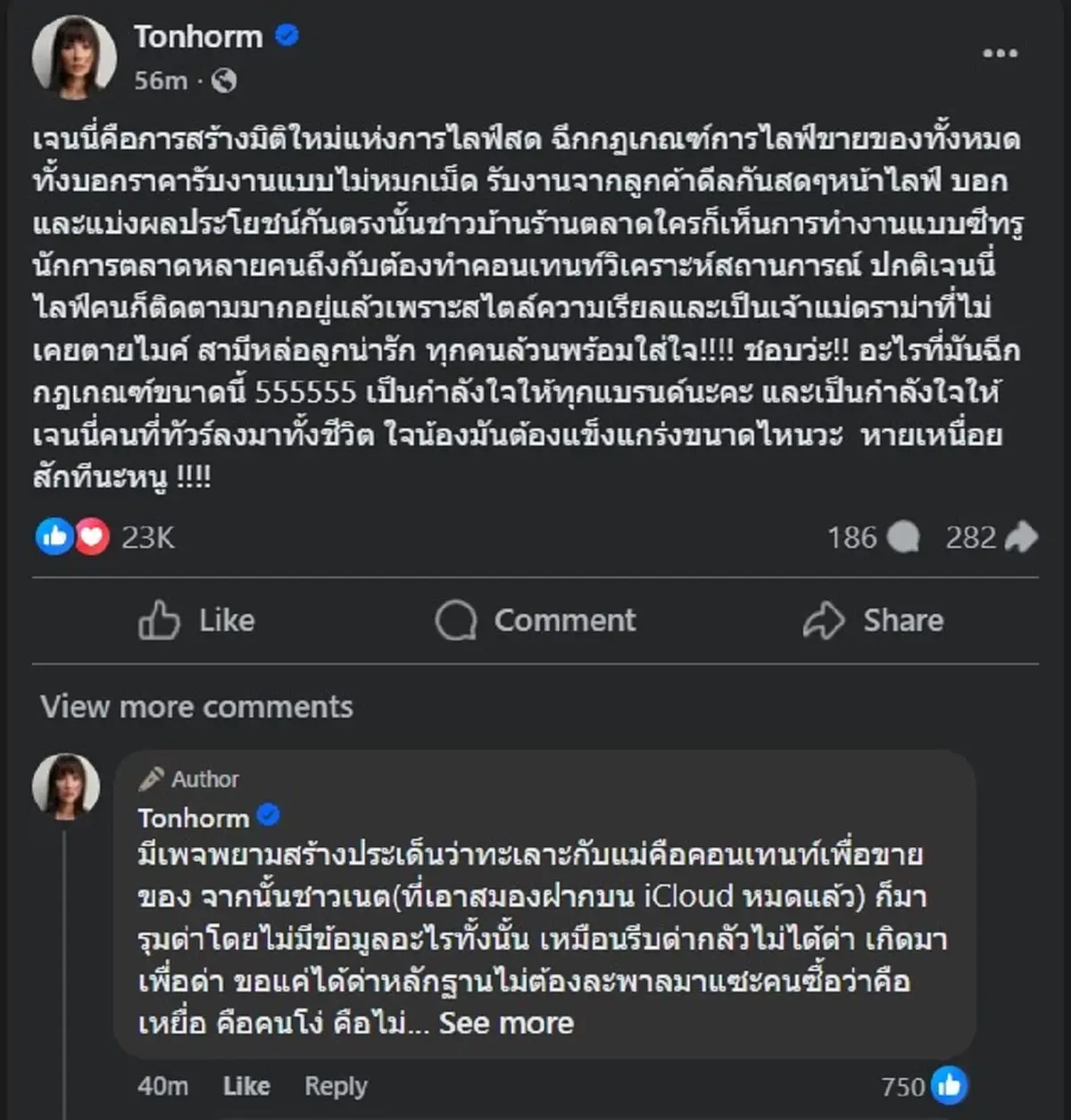Image resolution: width=1071 pixels, height=1120 pixels.
Task: Click the comment bubble icon beside 186
Action: point(903,537)
